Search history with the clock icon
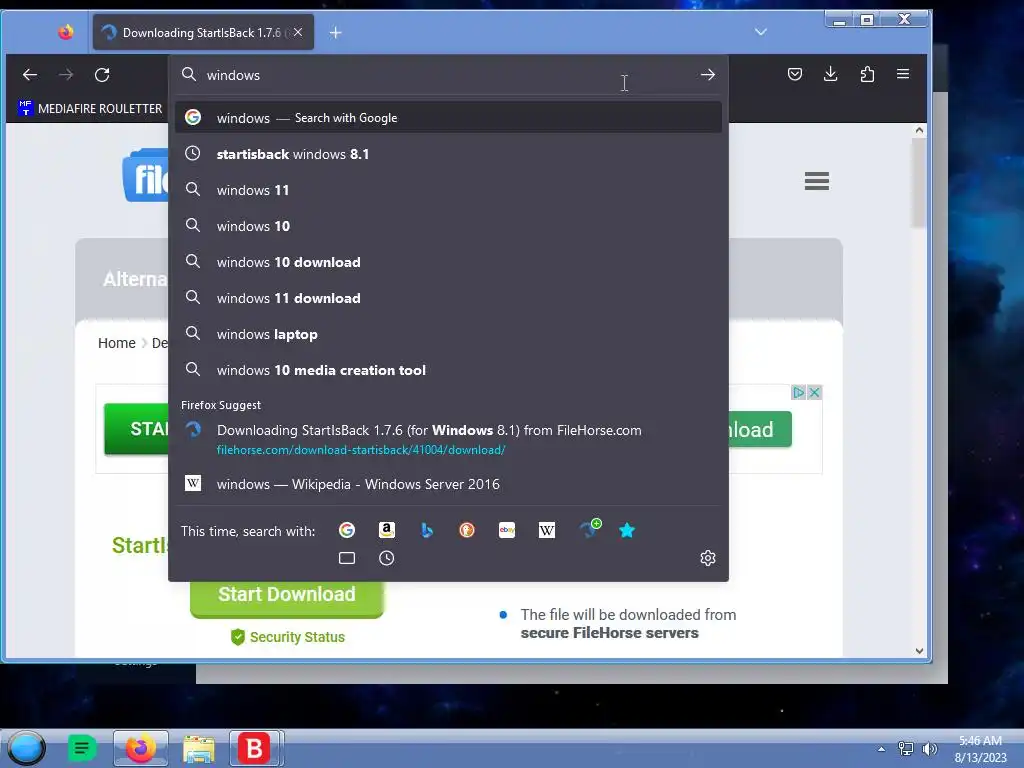The image size is (1024, 768). 387,558
